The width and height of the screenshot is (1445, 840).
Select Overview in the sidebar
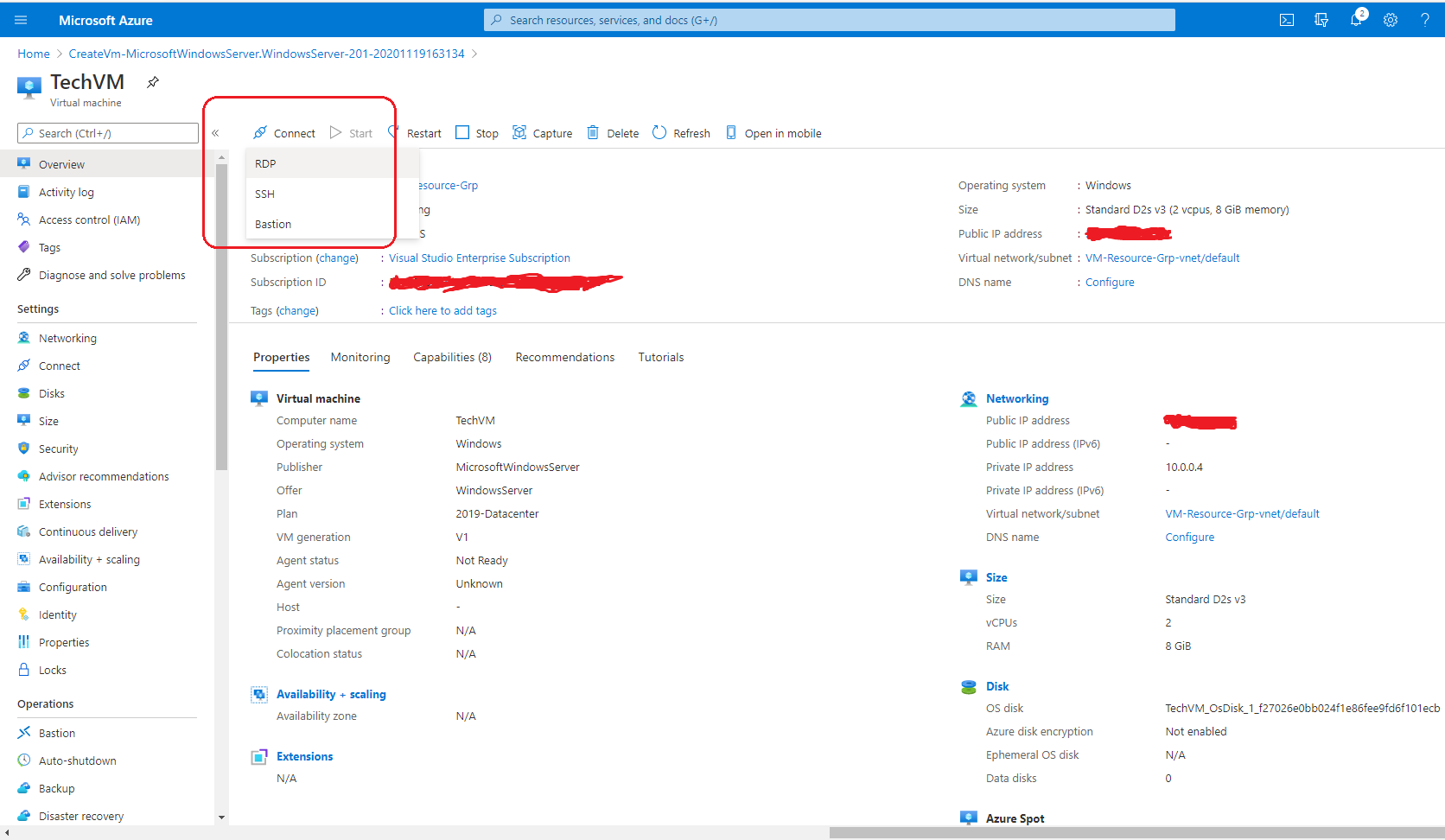(x=107, y=164)
